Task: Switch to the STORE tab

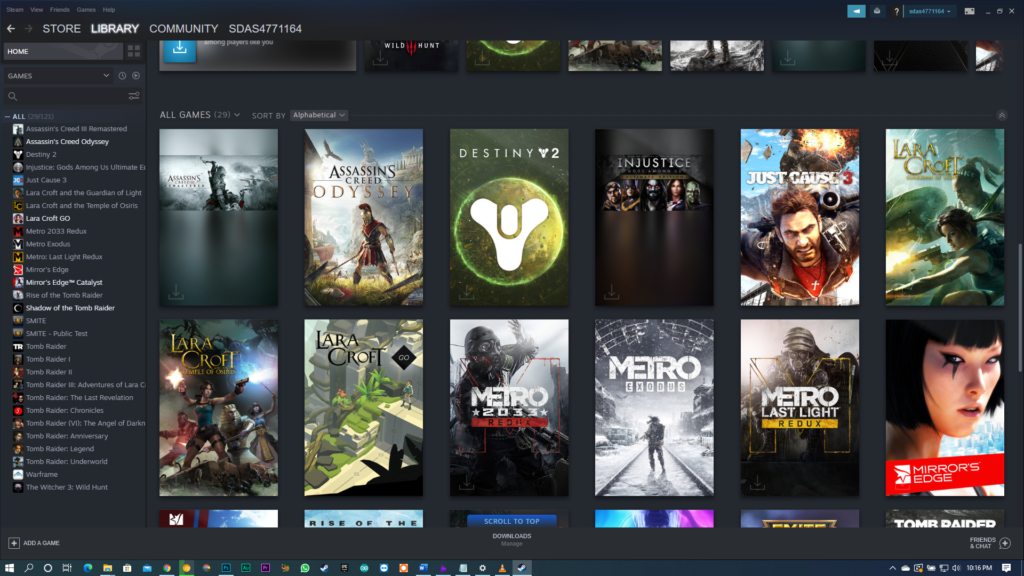Action: [61, 29]
